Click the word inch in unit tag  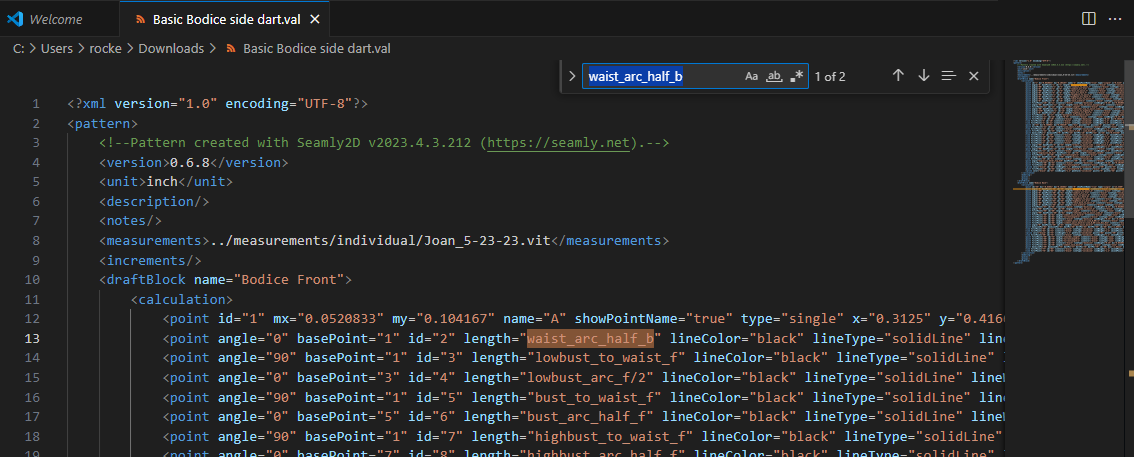[162, 181]
